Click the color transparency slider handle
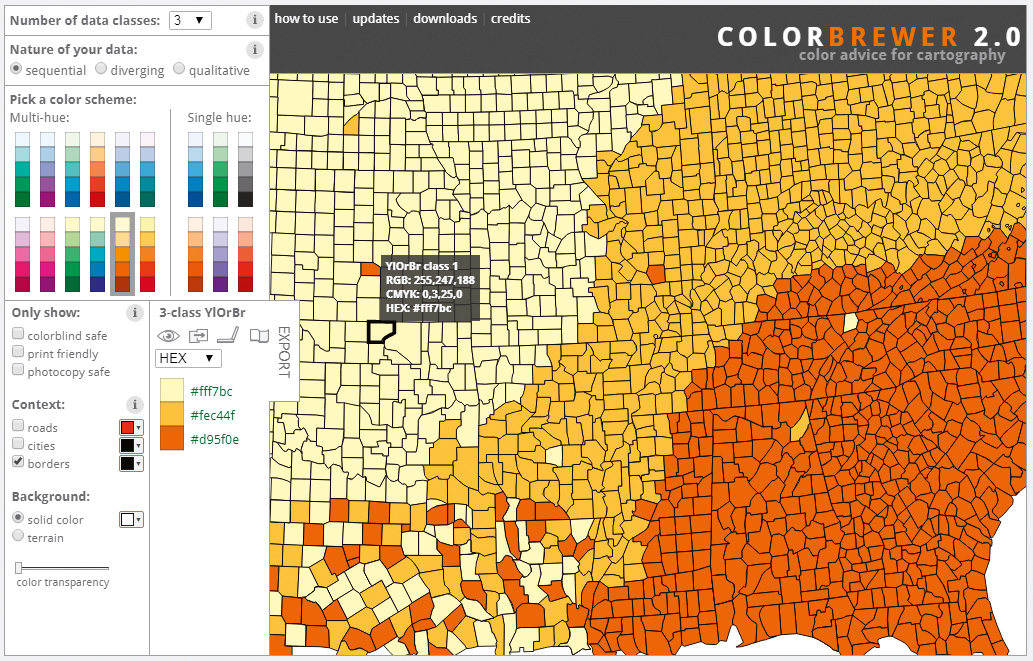Screen dimensions: 1033x661 19,567
